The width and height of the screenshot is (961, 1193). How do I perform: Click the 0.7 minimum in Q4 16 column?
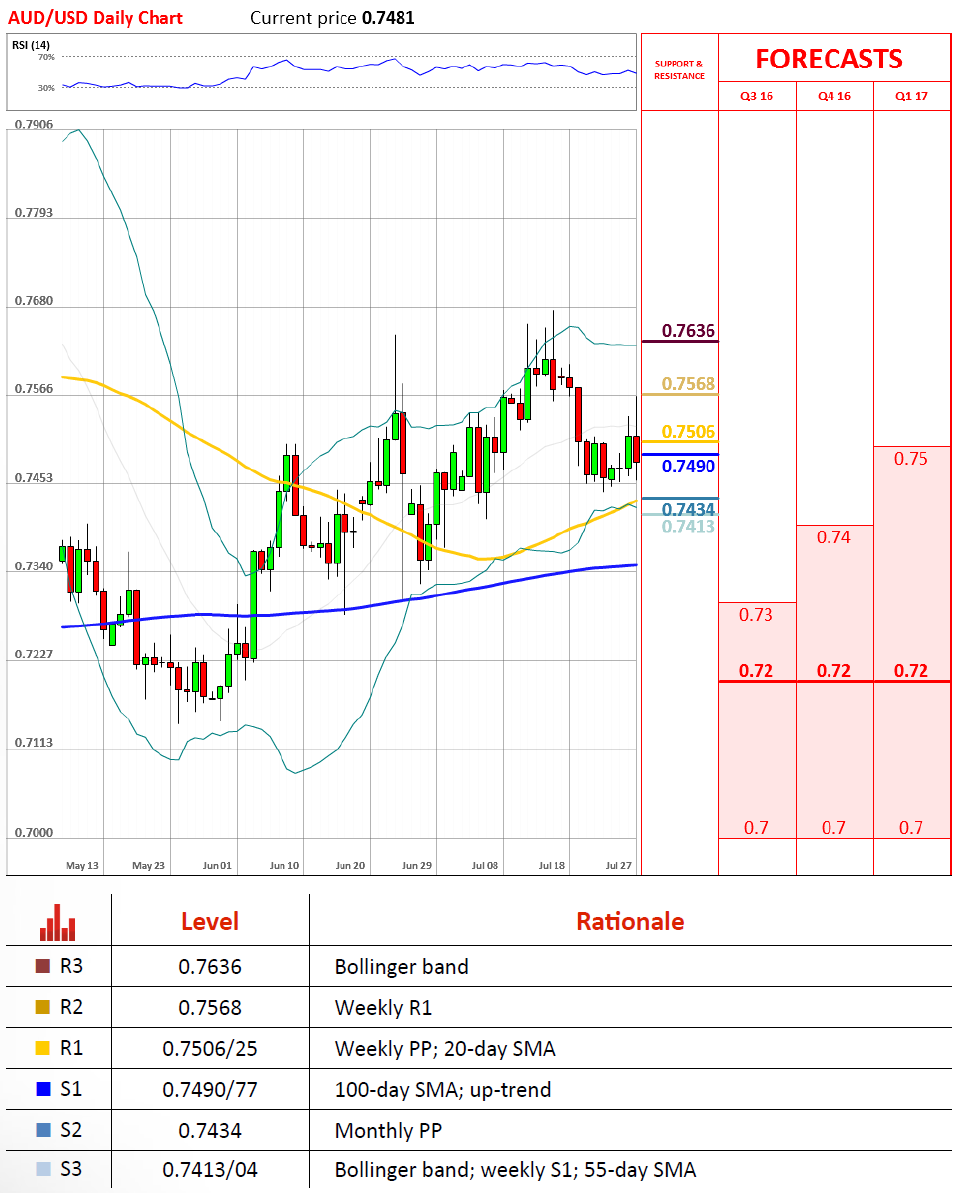(834, 828)
